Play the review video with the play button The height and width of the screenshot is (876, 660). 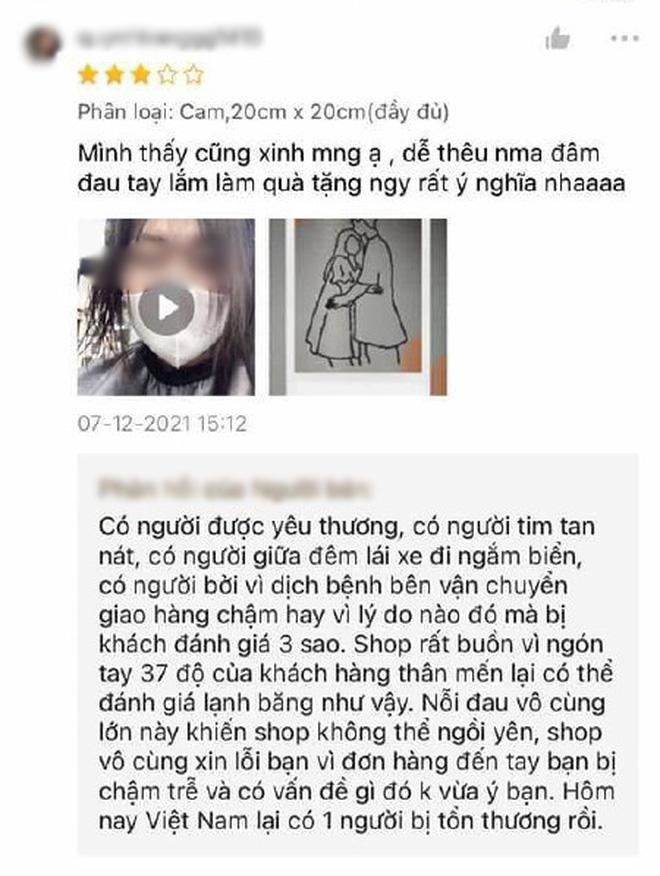coord(166,307)
